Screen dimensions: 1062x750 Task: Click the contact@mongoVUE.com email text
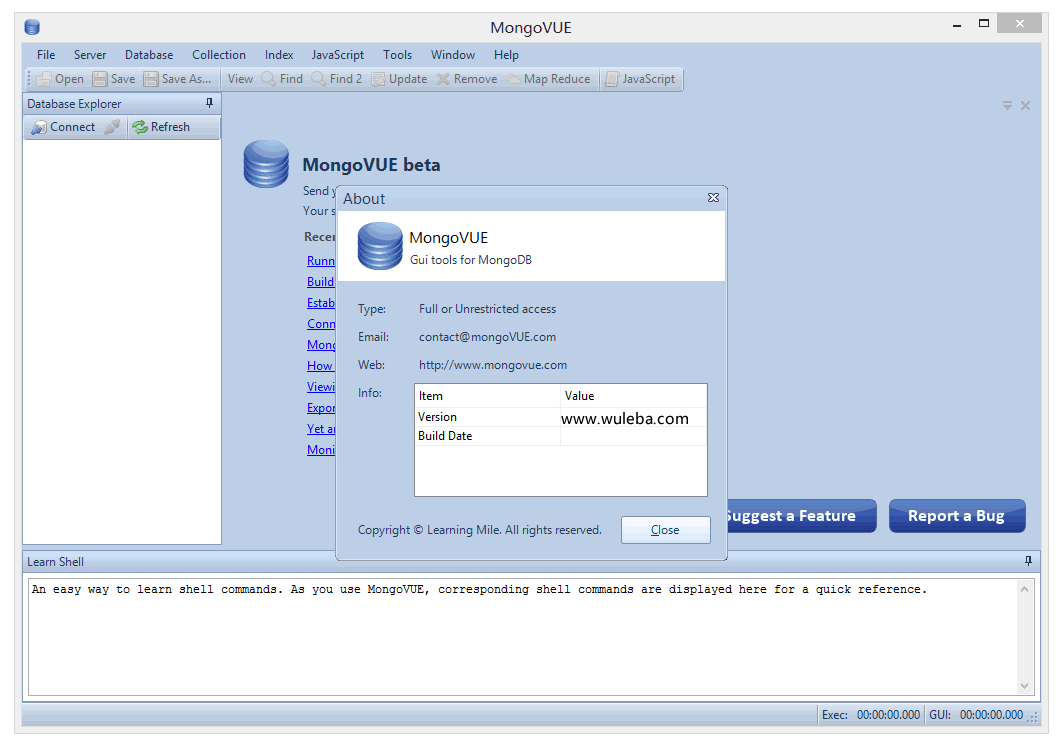[488, 337]
